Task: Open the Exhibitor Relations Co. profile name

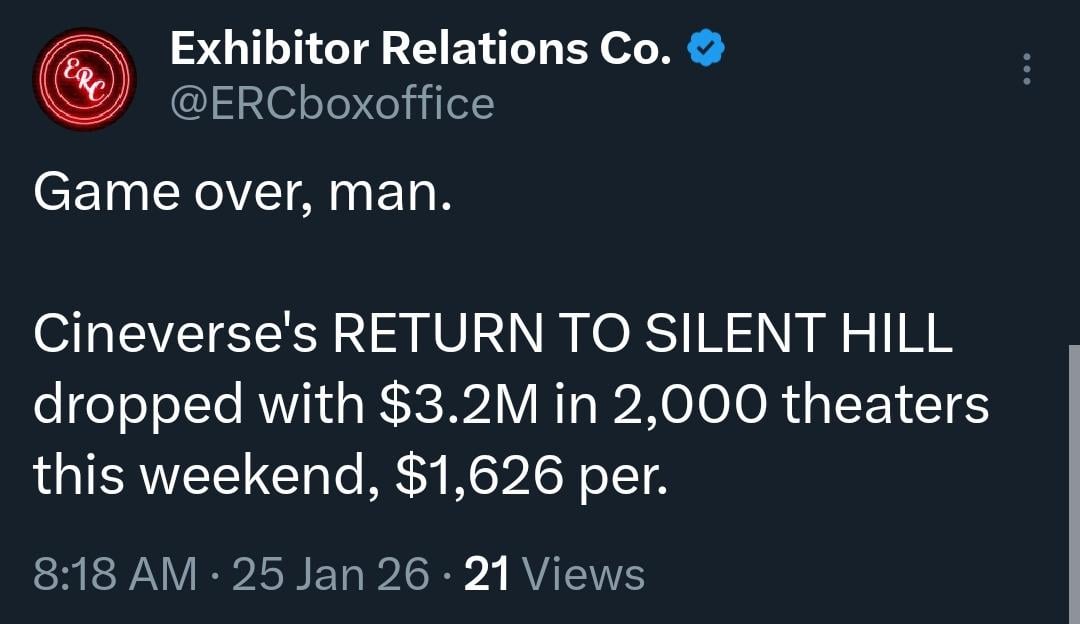Action: pyautogui.click(x=420, y=50)
